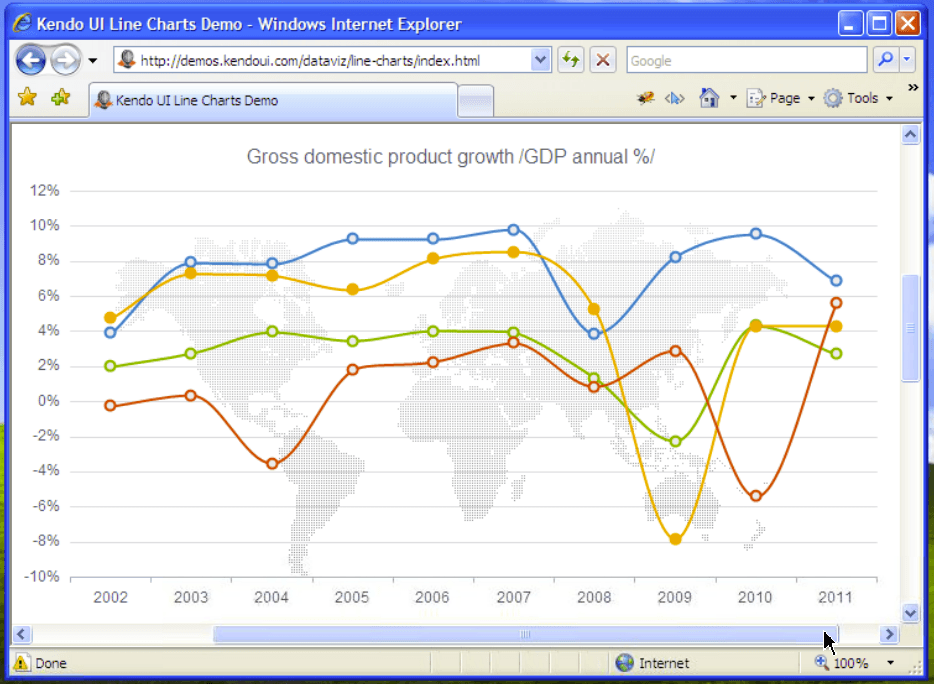This screenshot has height=684, width=934.
Task: Open the zoom level dropdown next to 100%
Action: (x=890, y=662)
